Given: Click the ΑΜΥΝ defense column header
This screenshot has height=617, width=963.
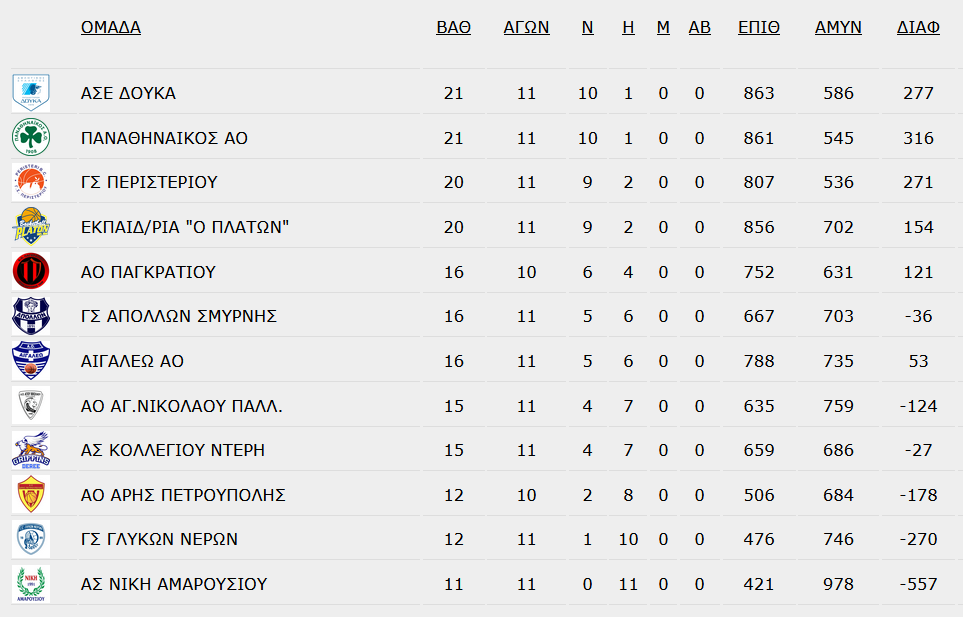Looking at the screenshot, I should click(x=838, y=28).
